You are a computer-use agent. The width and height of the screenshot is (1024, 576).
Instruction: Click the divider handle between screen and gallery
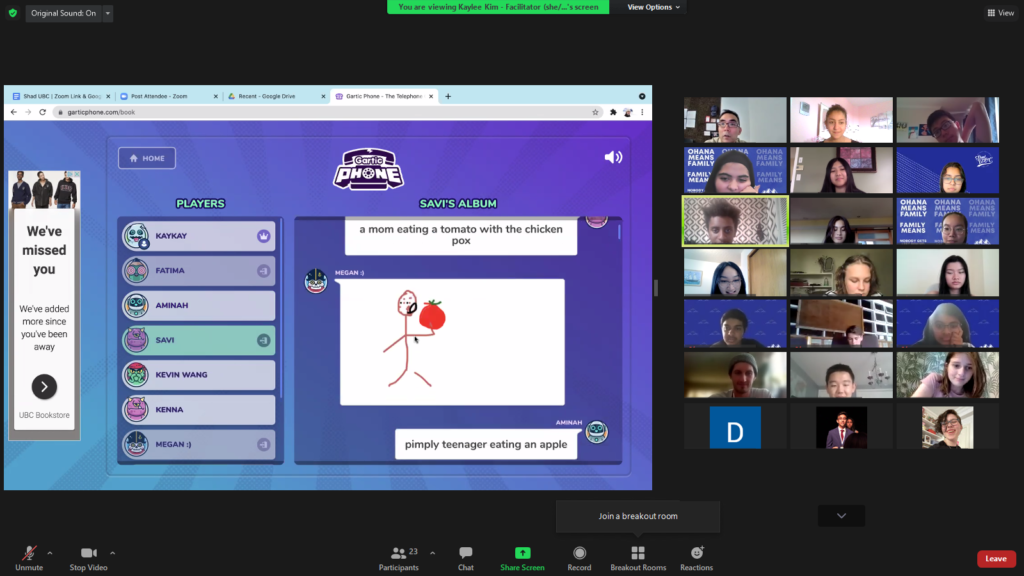656,287
